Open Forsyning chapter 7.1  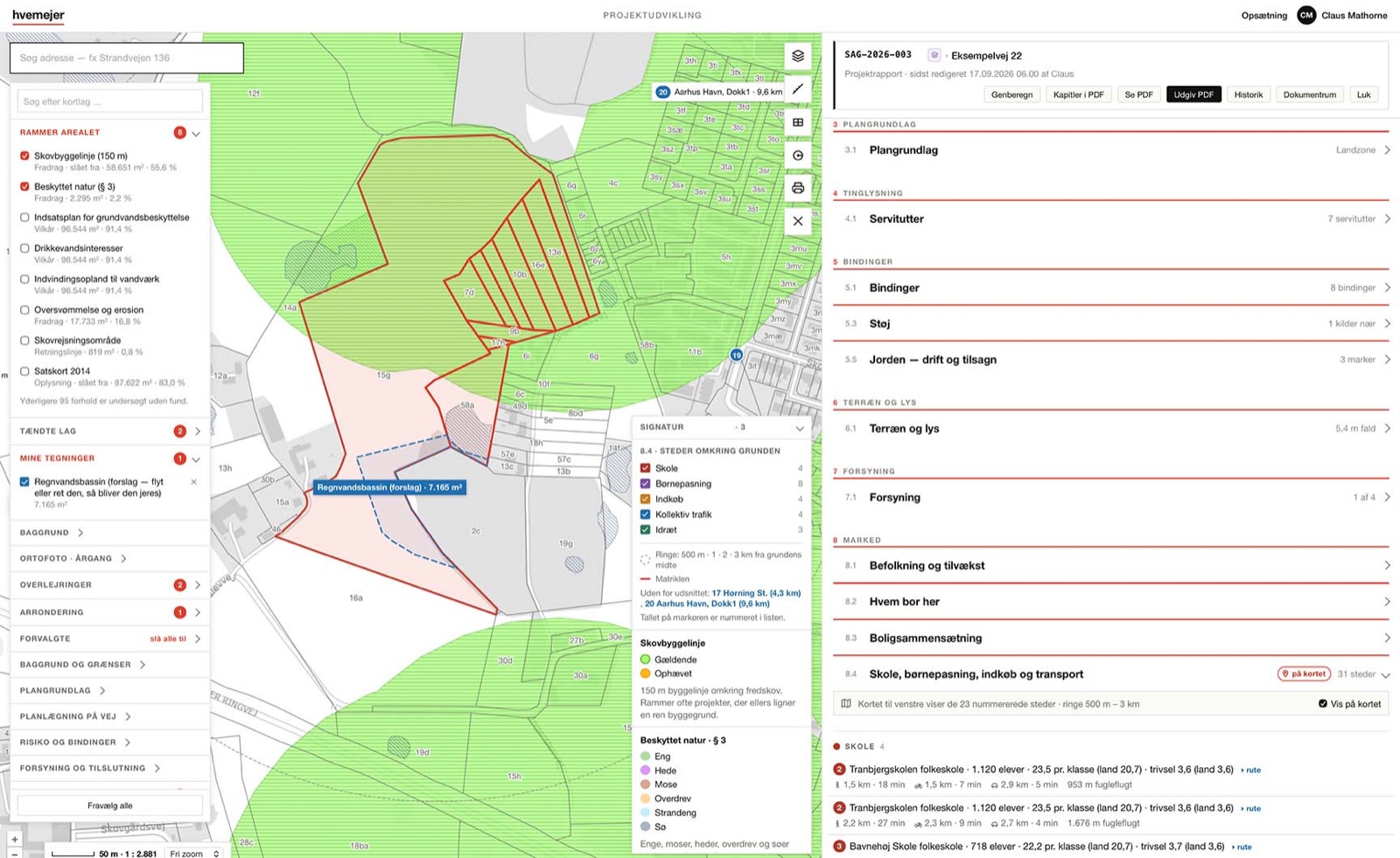pos(1111,498)
